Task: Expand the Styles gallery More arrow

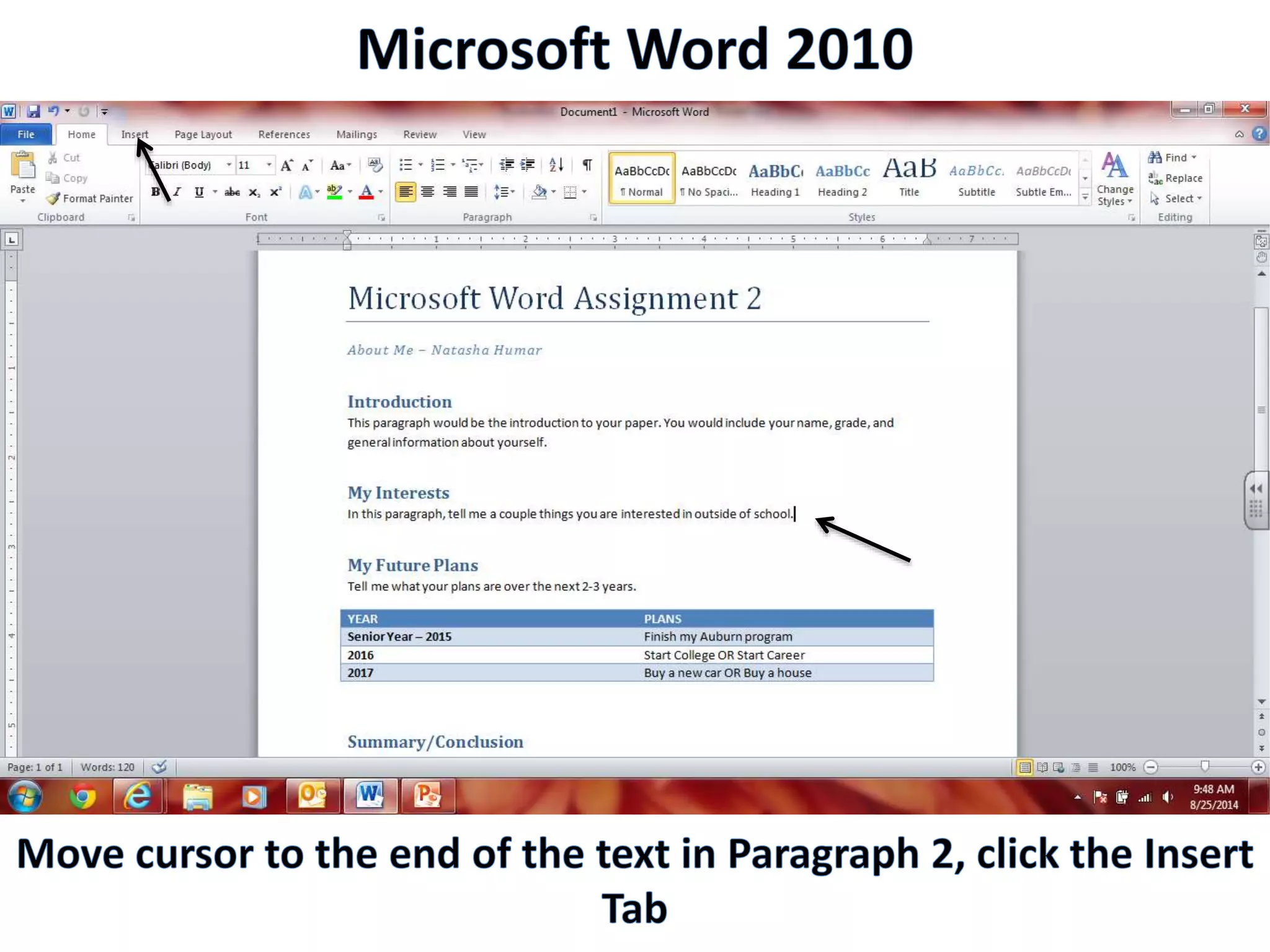Action: click(1085, 197)
